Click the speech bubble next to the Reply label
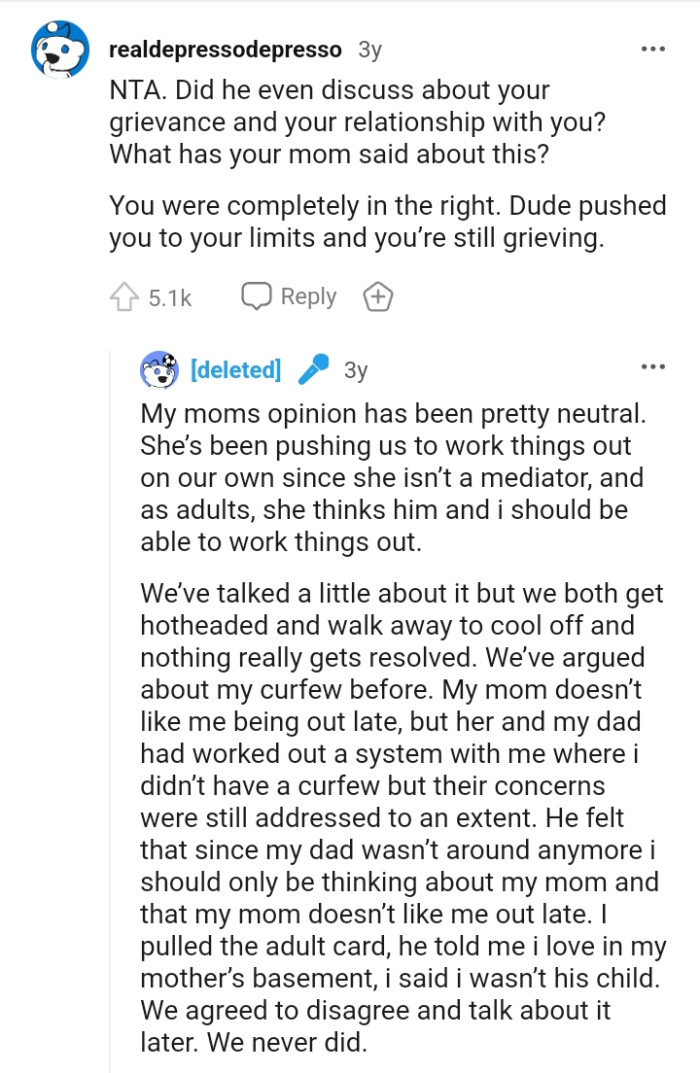This screenshot has width=700, height=1073. [x=258, y=296]
